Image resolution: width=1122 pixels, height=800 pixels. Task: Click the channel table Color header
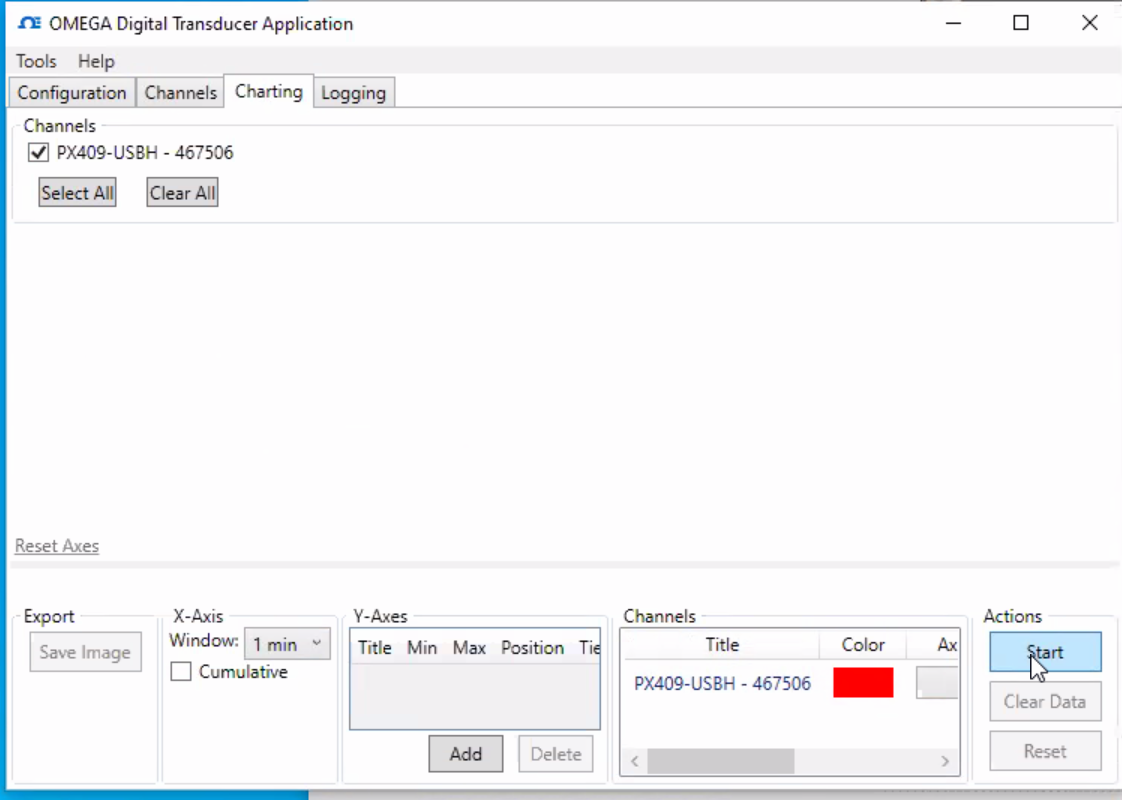863,645
